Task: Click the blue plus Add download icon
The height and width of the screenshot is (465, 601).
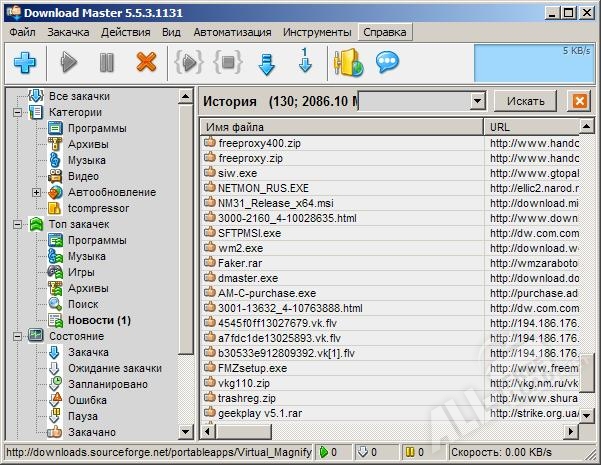Action: [25, 63]
